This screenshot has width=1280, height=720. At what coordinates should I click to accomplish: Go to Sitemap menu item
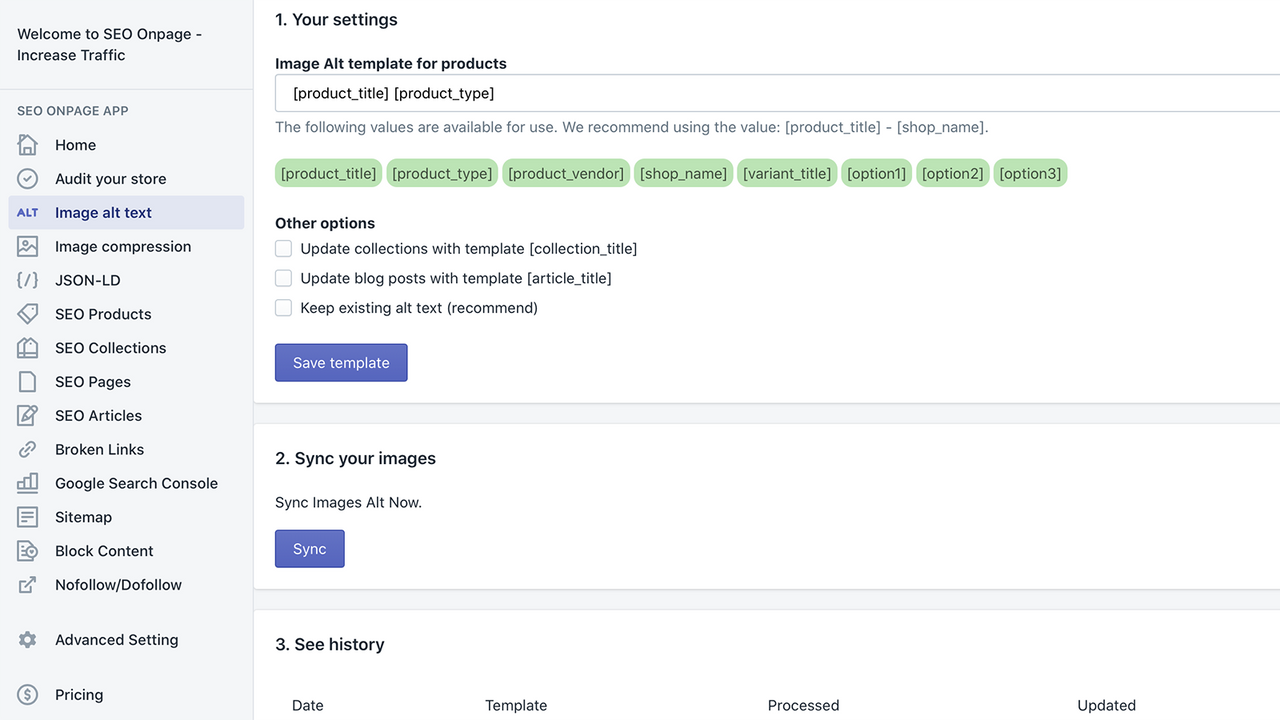tap(83, 517)
